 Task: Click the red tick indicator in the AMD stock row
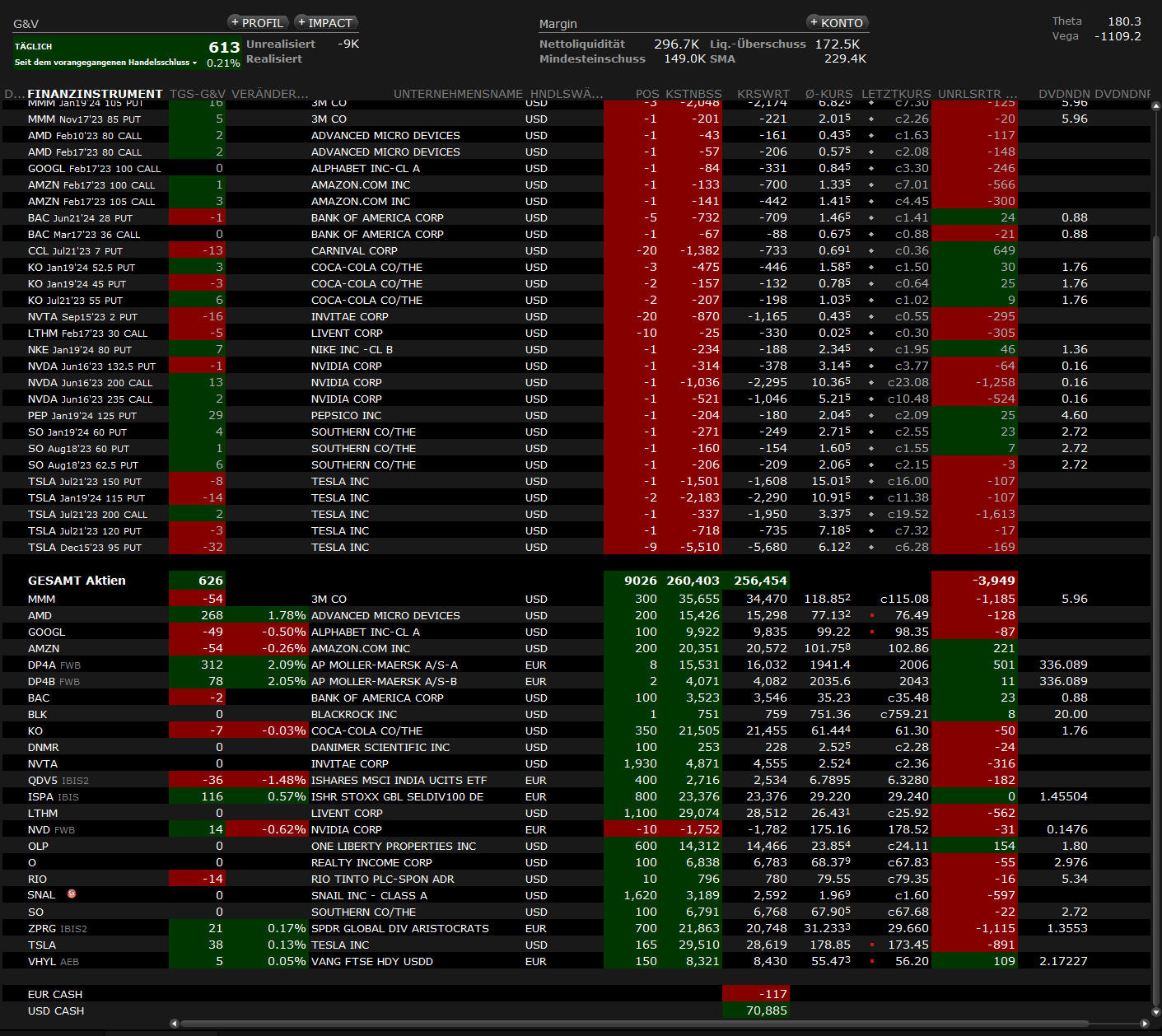coord(872,615)
